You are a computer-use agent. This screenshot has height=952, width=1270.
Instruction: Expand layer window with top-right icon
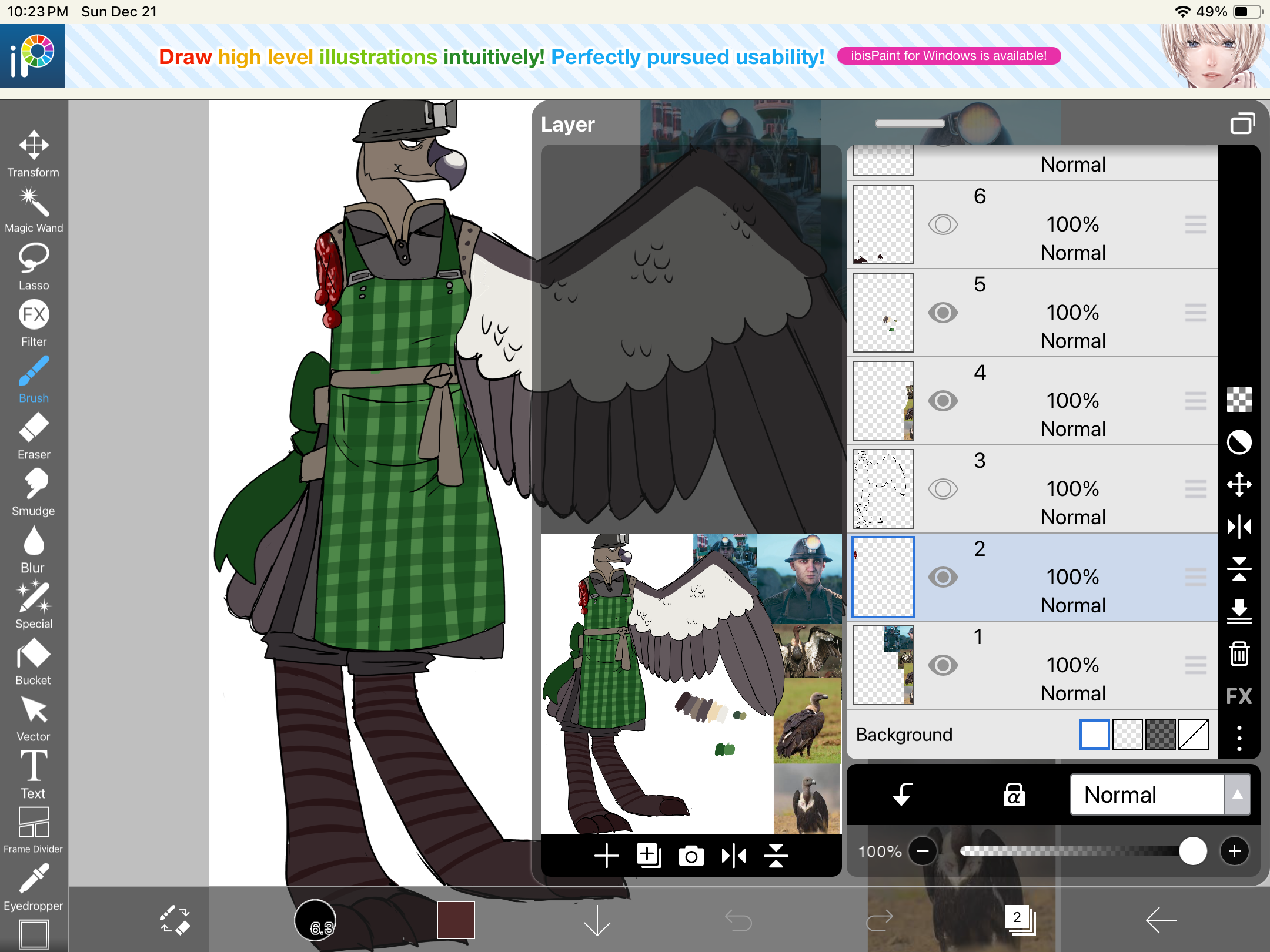point(1242,123)
